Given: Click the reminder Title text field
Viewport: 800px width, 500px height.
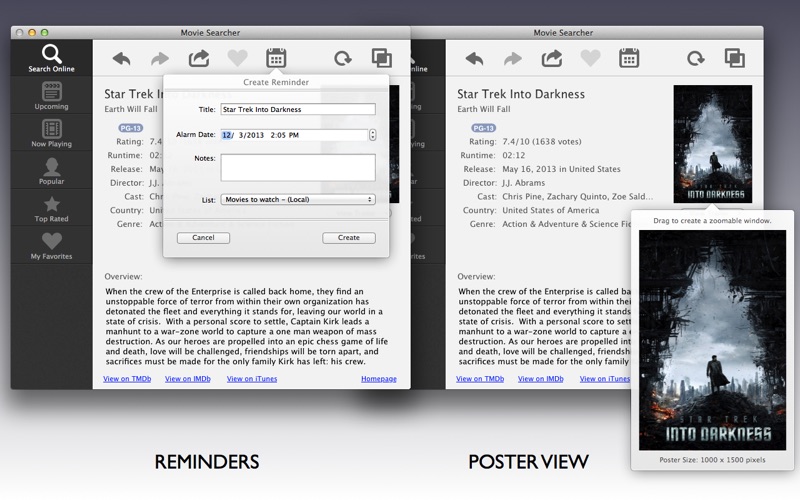Looking at the screenshot, I should coord(298,109).
